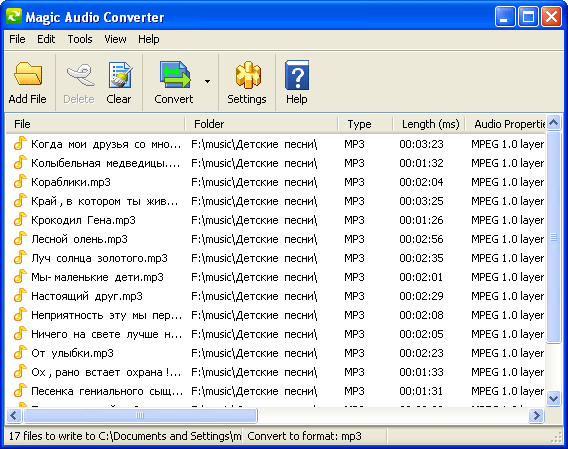Click the Delete toolbar icon
This screenshot has width=568, height=449.
tap(80, 75)
